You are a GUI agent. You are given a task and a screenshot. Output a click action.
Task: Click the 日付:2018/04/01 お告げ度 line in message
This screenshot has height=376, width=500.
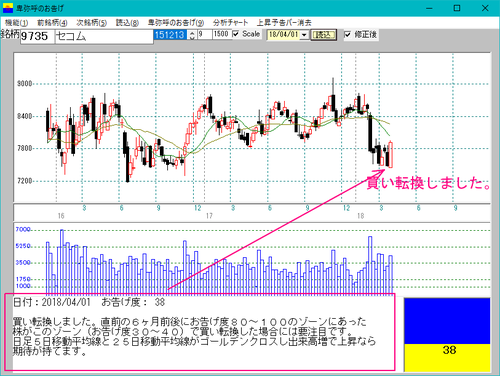pyautogui.click(x=89, y=302)
